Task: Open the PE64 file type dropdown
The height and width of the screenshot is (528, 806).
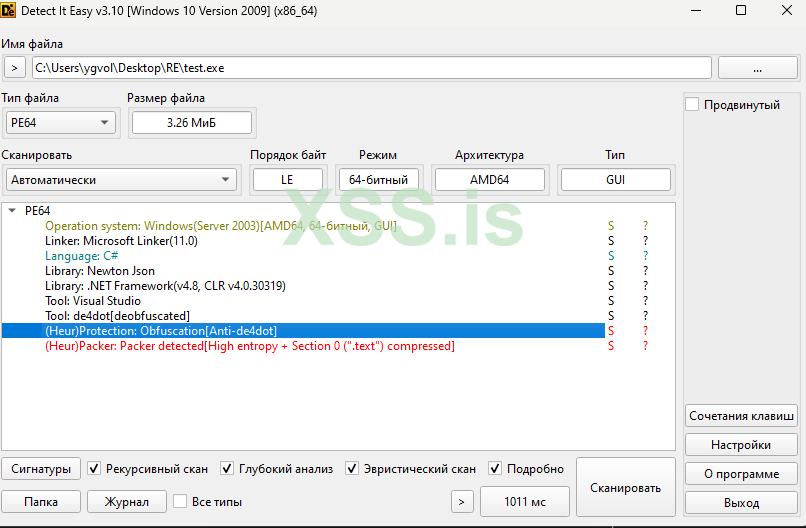Action: click(x=61, y=123)
